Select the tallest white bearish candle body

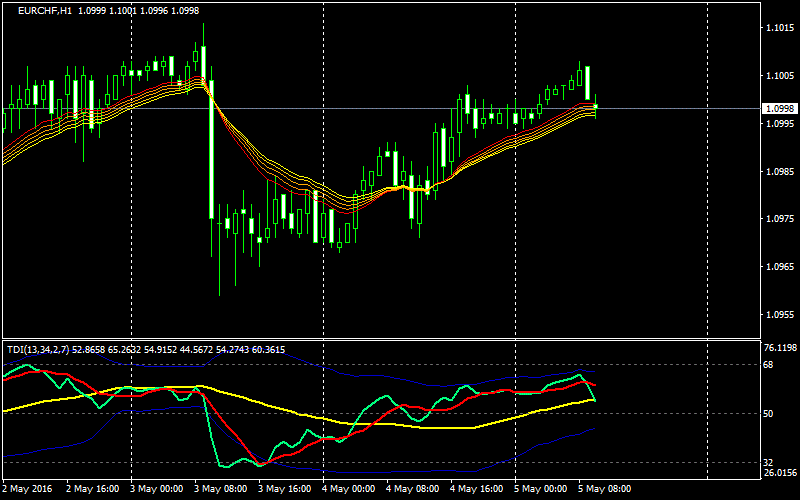click(211, 149)
